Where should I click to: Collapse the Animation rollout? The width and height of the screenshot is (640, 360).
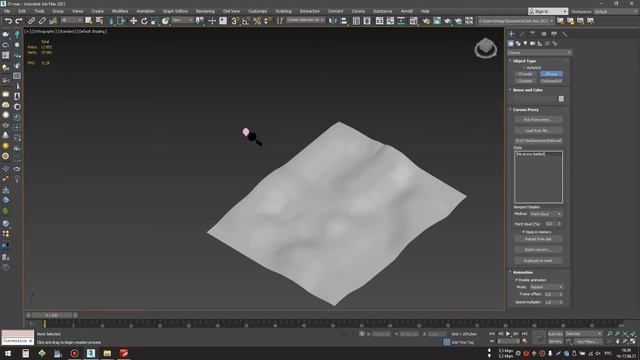coord(523,272)
